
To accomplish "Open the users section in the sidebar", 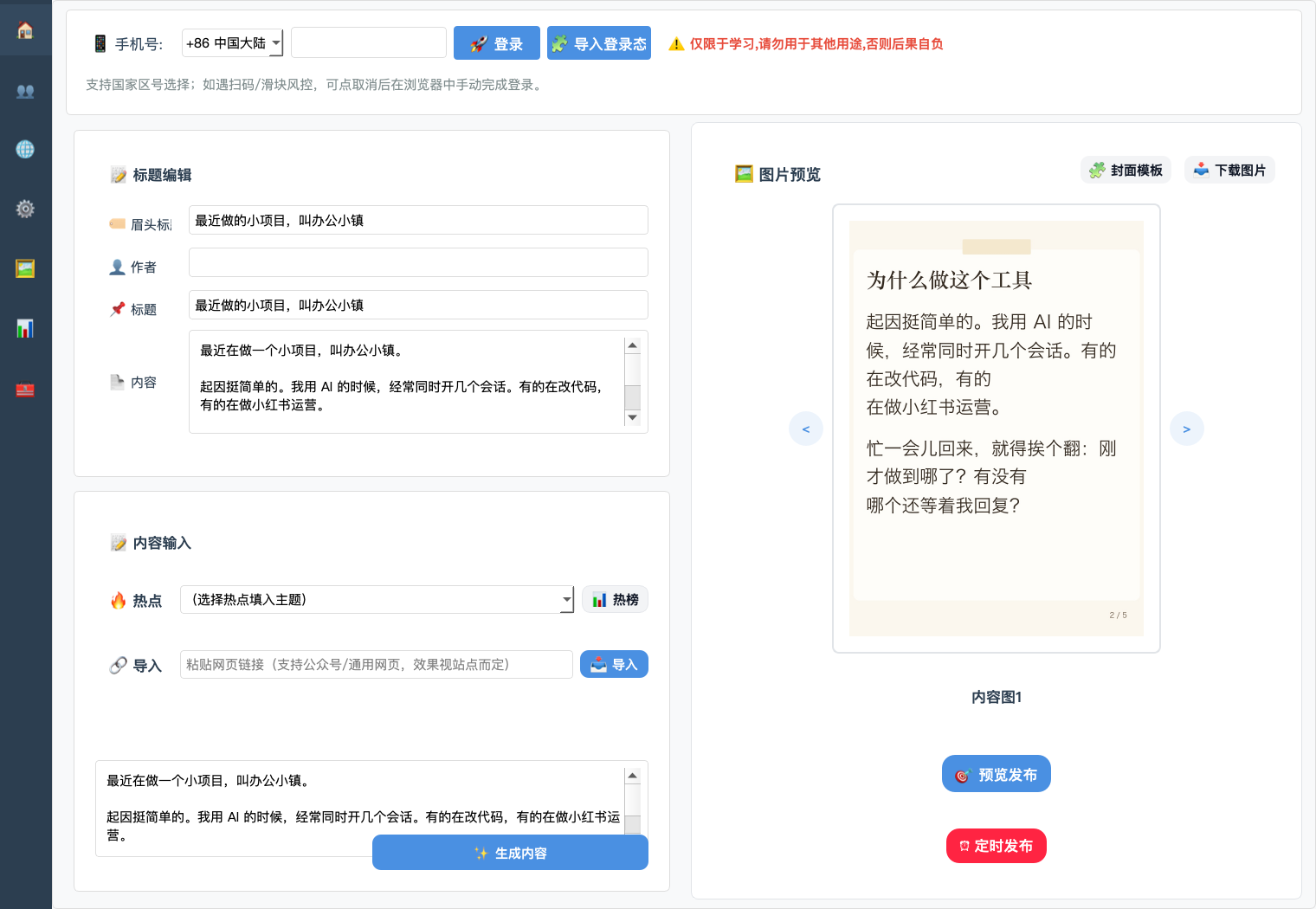I will pyautogui.click(x=25, y=91).
